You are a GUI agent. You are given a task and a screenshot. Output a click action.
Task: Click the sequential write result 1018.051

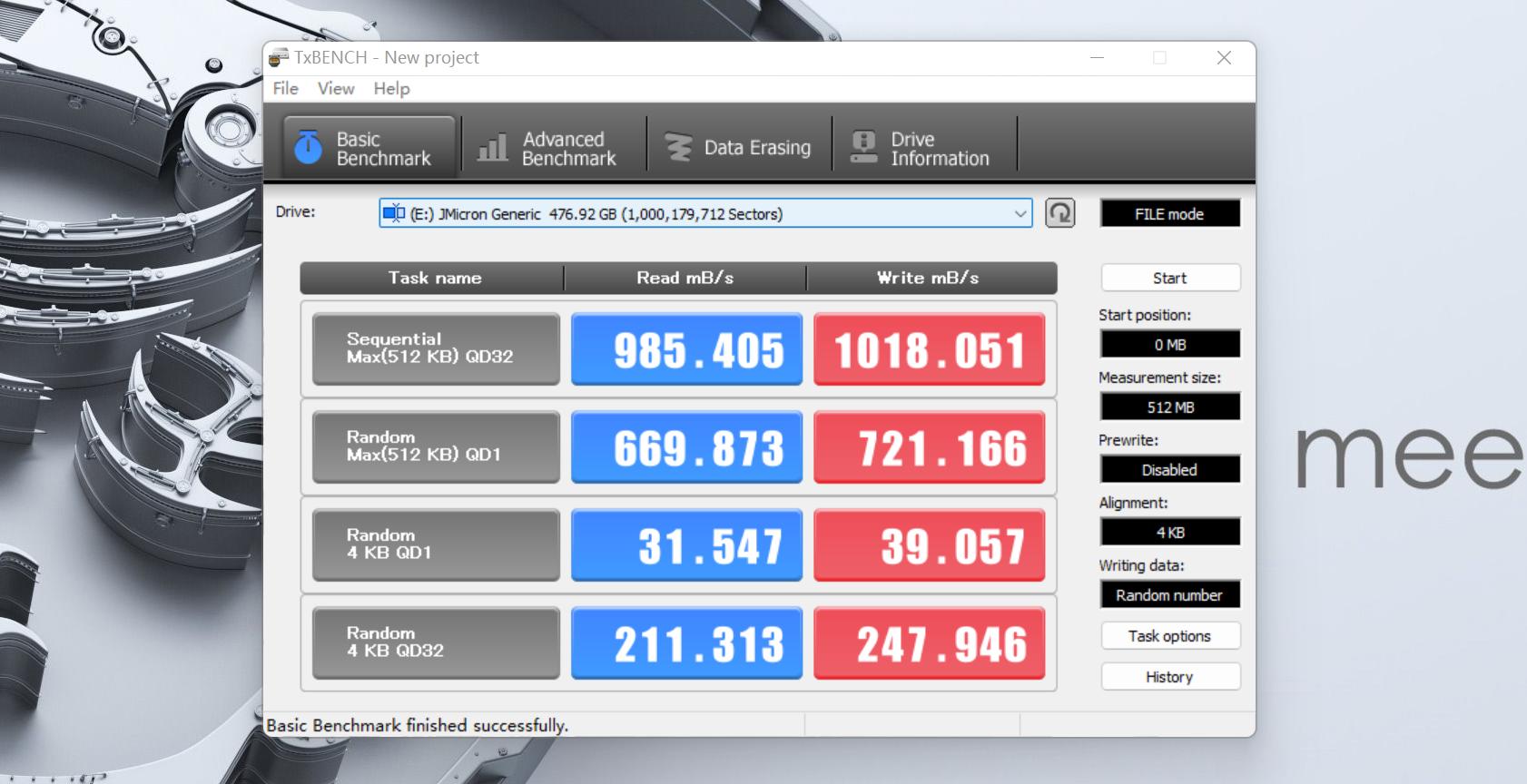pyautogui.click(x=930, y=349)
